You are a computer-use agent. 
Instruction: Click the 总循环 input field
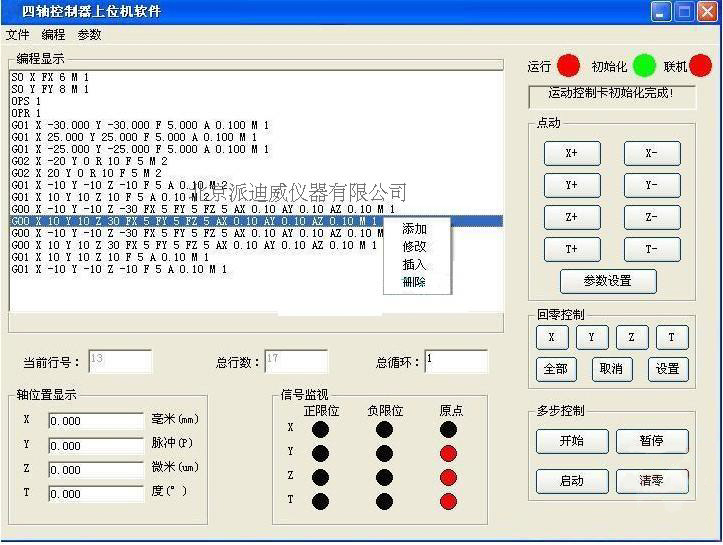(x=455, y=361)
